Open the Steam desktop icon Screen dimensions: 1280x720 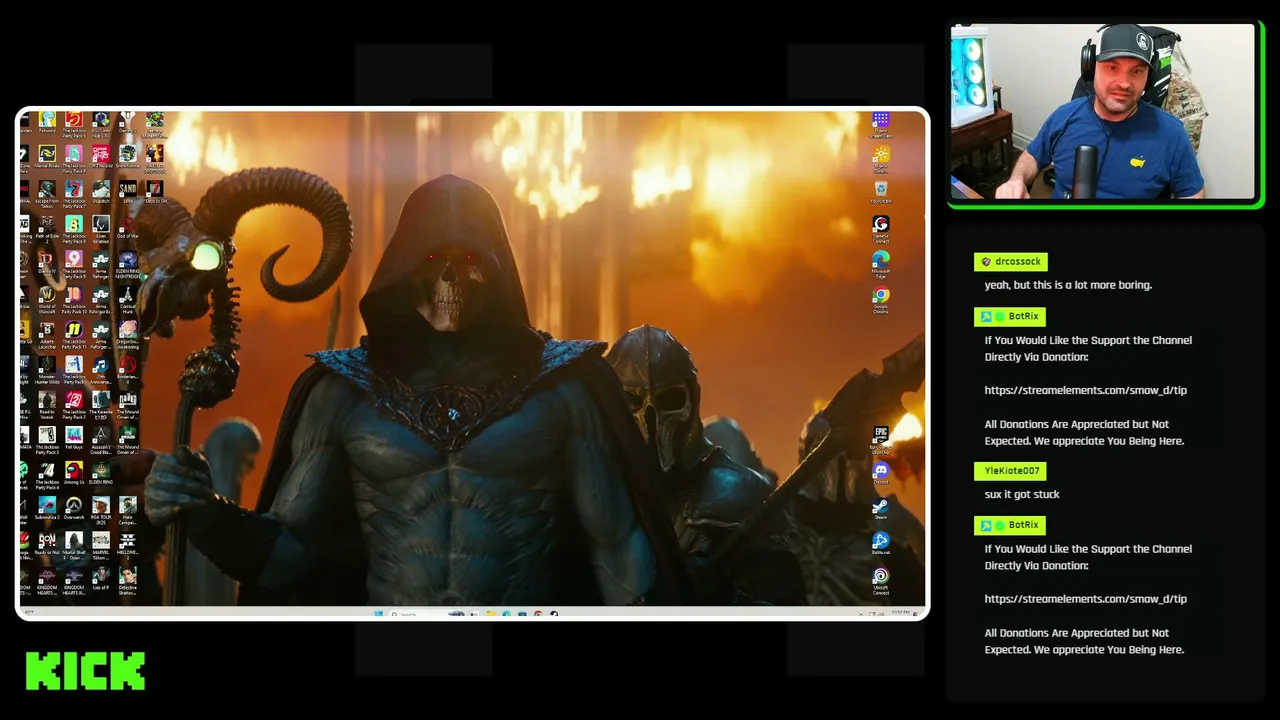pos(881,508)
